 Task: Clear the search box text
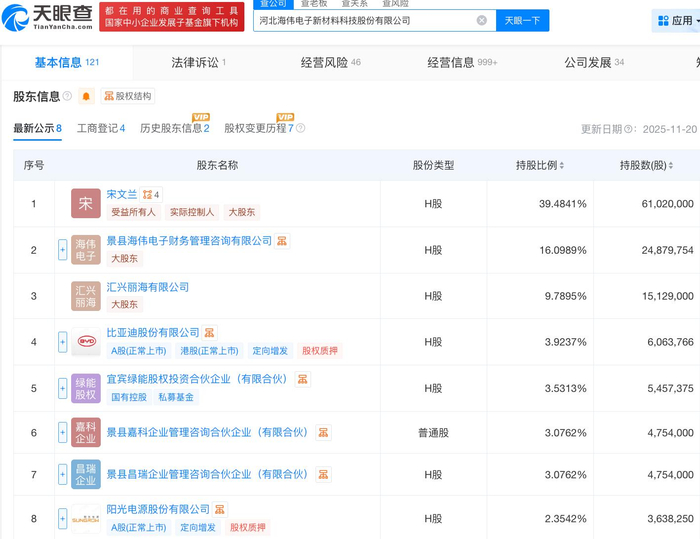(481, 20)
